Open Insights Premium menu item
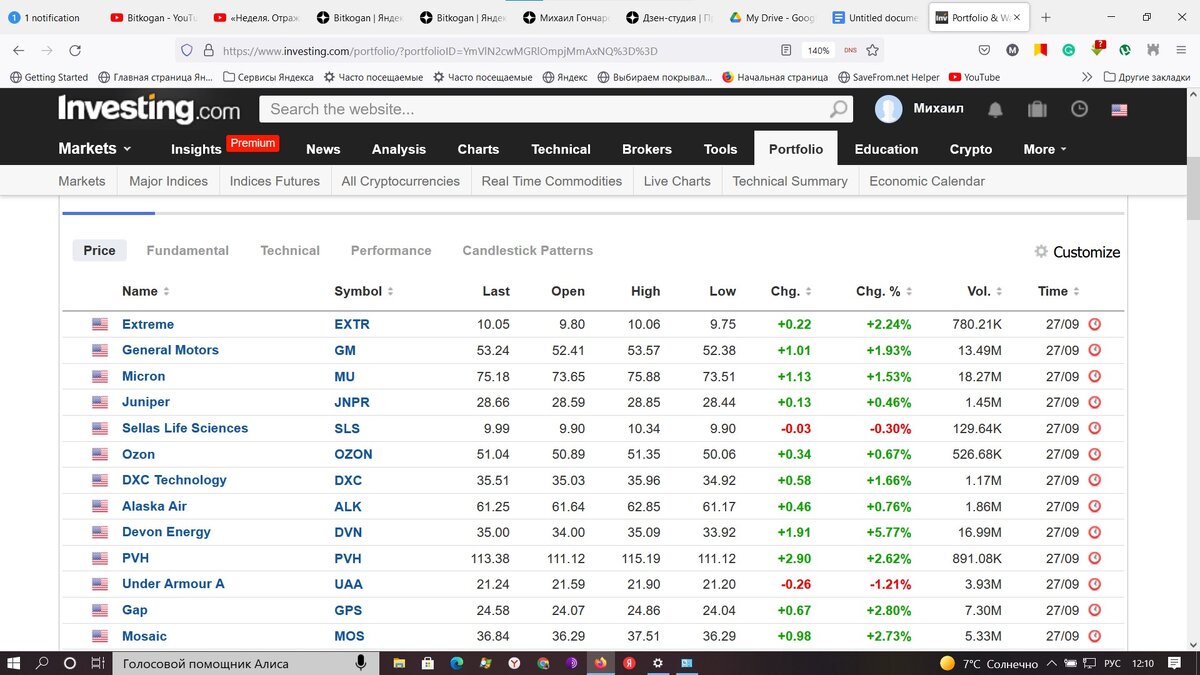This screenshot has height=675, width=1200. point(224,147)
